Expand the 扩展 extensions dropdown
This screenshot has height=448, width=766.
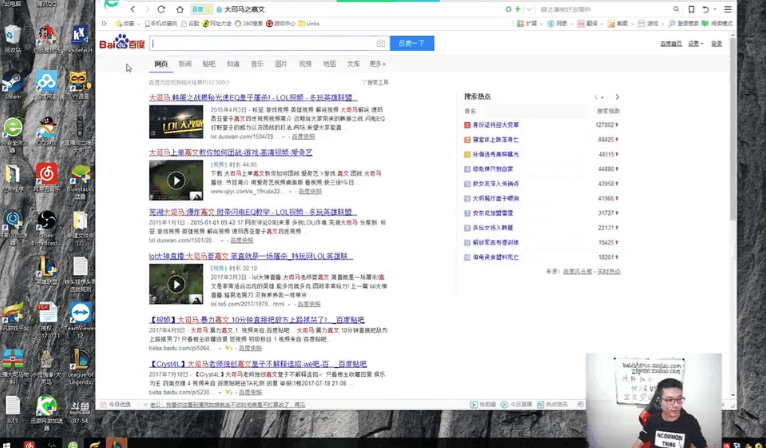542,23
